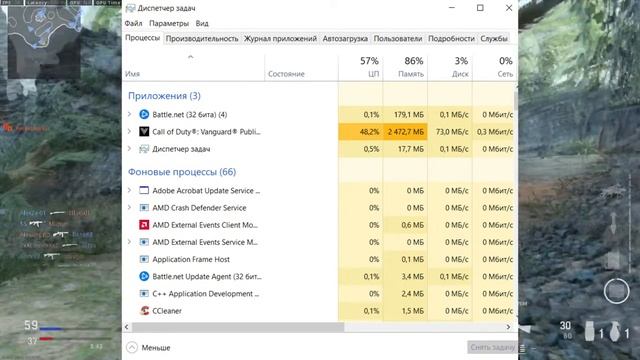
Task: Collapse the view with the Меньше button
Action: pyautogui.click(x=148, y=347)
